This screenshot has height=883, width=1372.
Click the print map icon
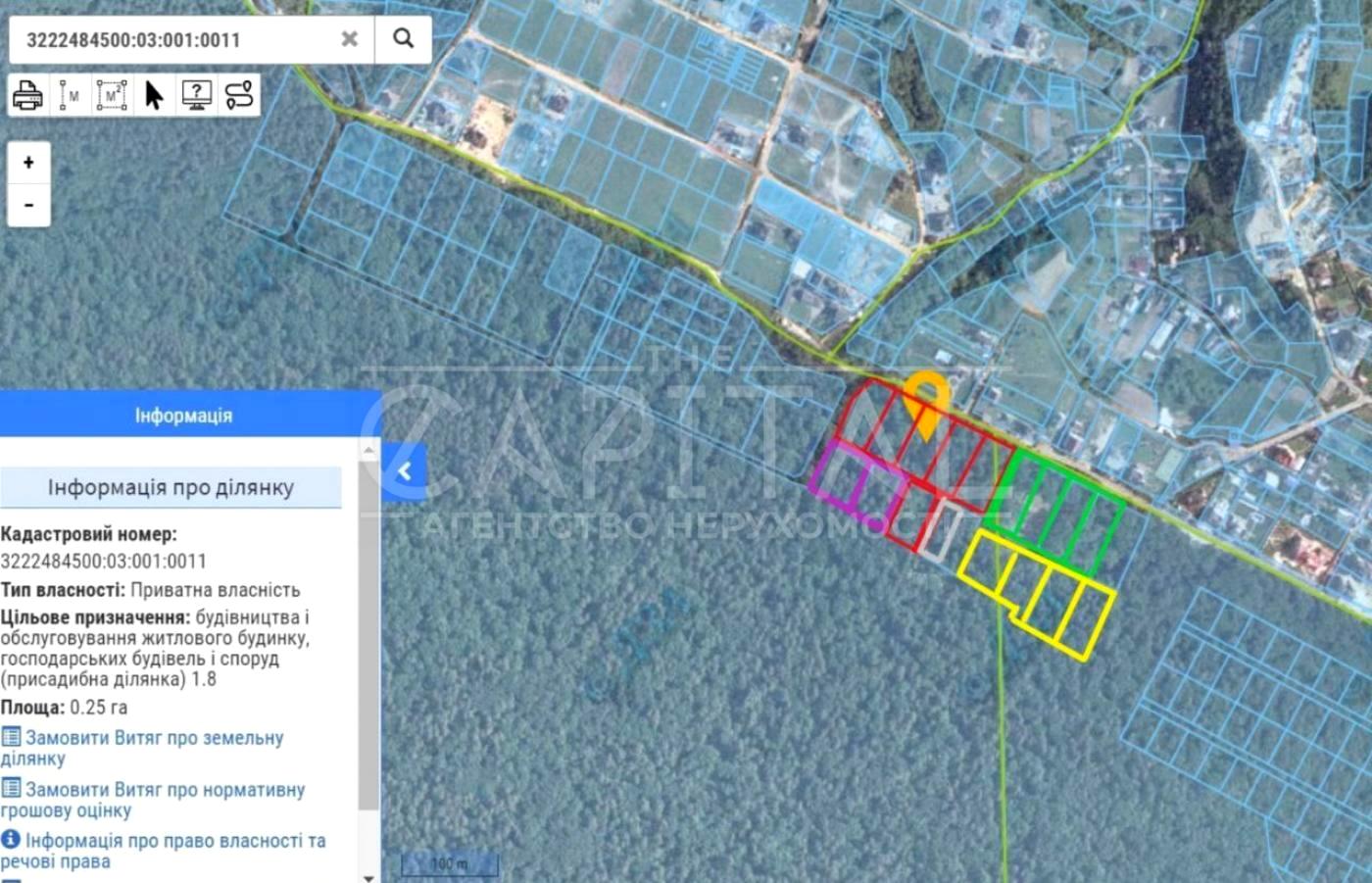[27, 95]
